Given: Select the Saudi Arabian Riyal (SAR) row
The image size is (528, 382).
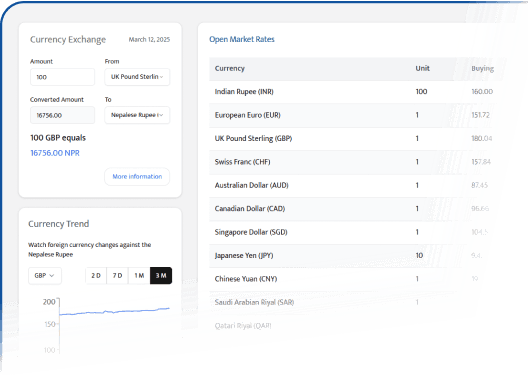Looking at the screenshot, I should pos(355,303).
